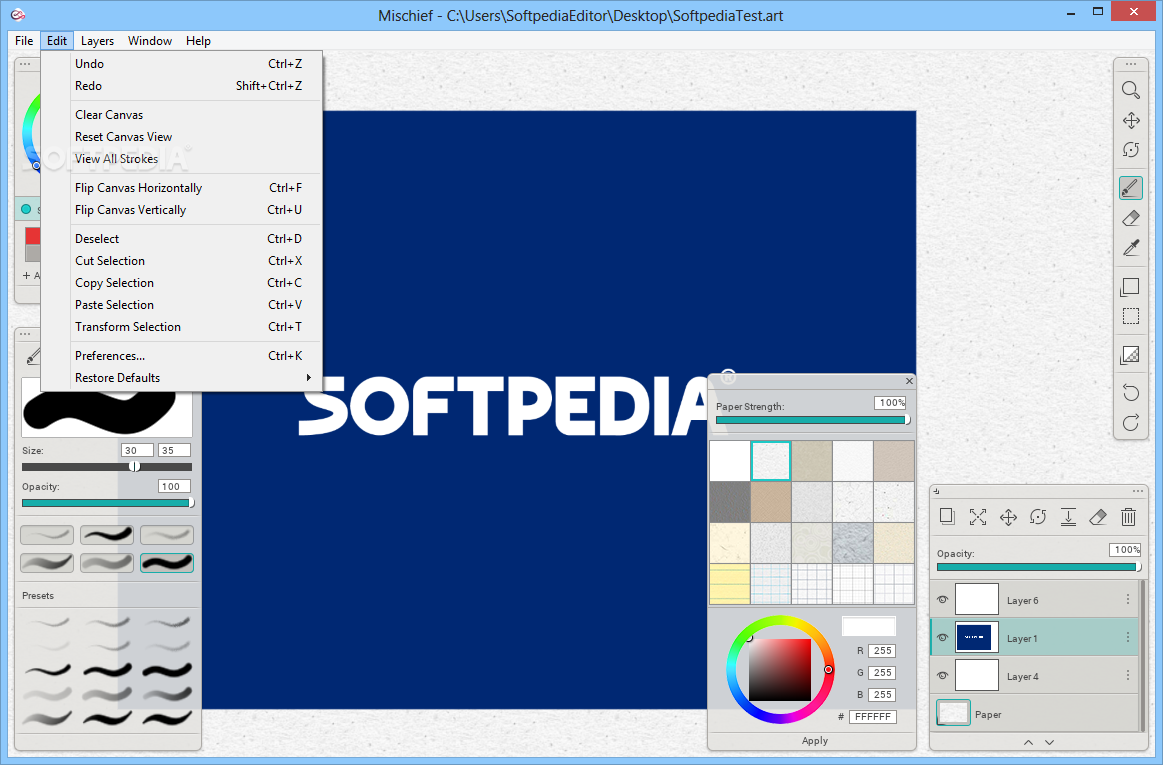The image size is (1163, 765).
Task: Open the color panel three-dot options
Action: pos(25,65)
